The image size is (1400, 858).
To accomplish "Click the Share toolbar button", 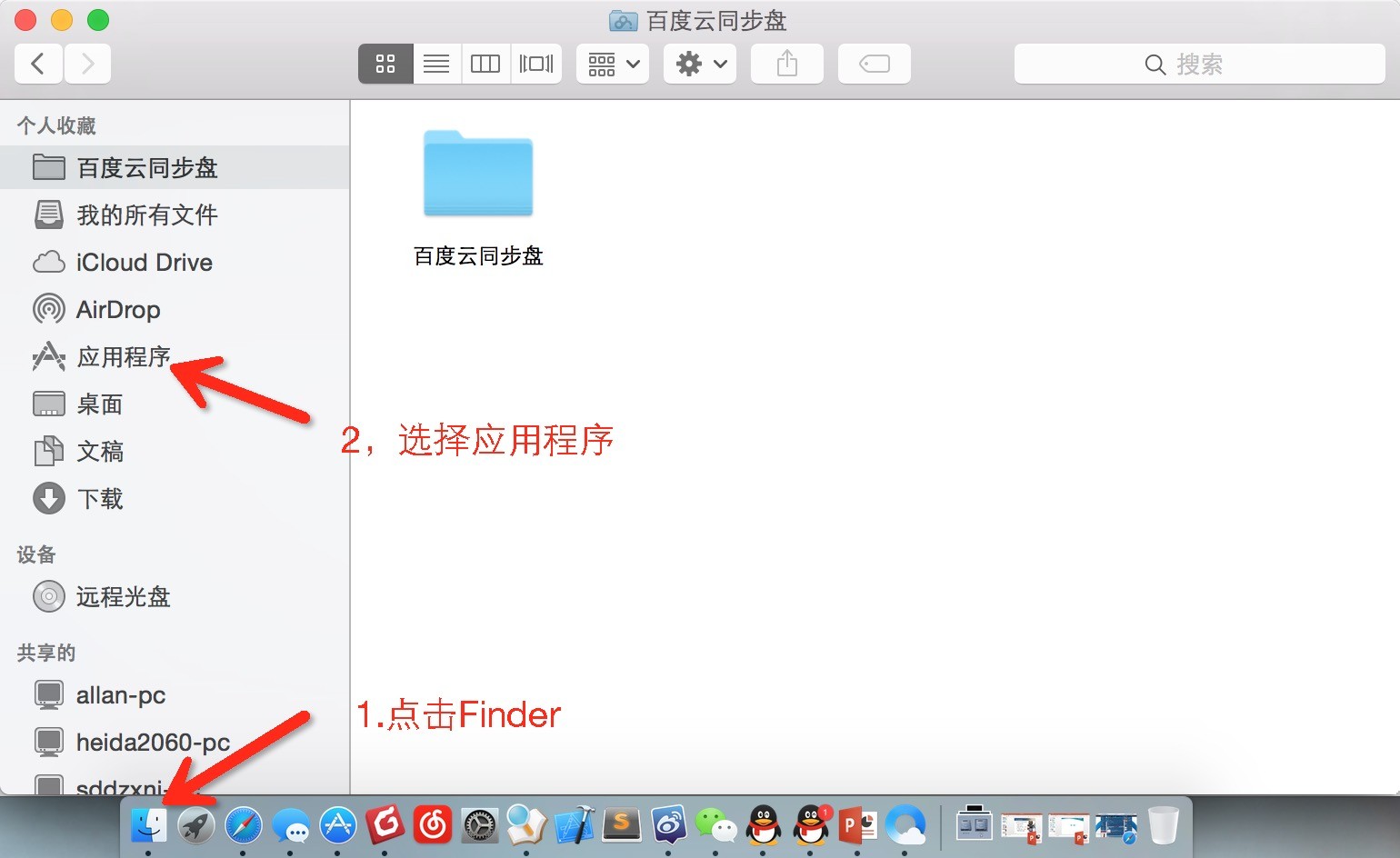I will (x=787, y=64).
